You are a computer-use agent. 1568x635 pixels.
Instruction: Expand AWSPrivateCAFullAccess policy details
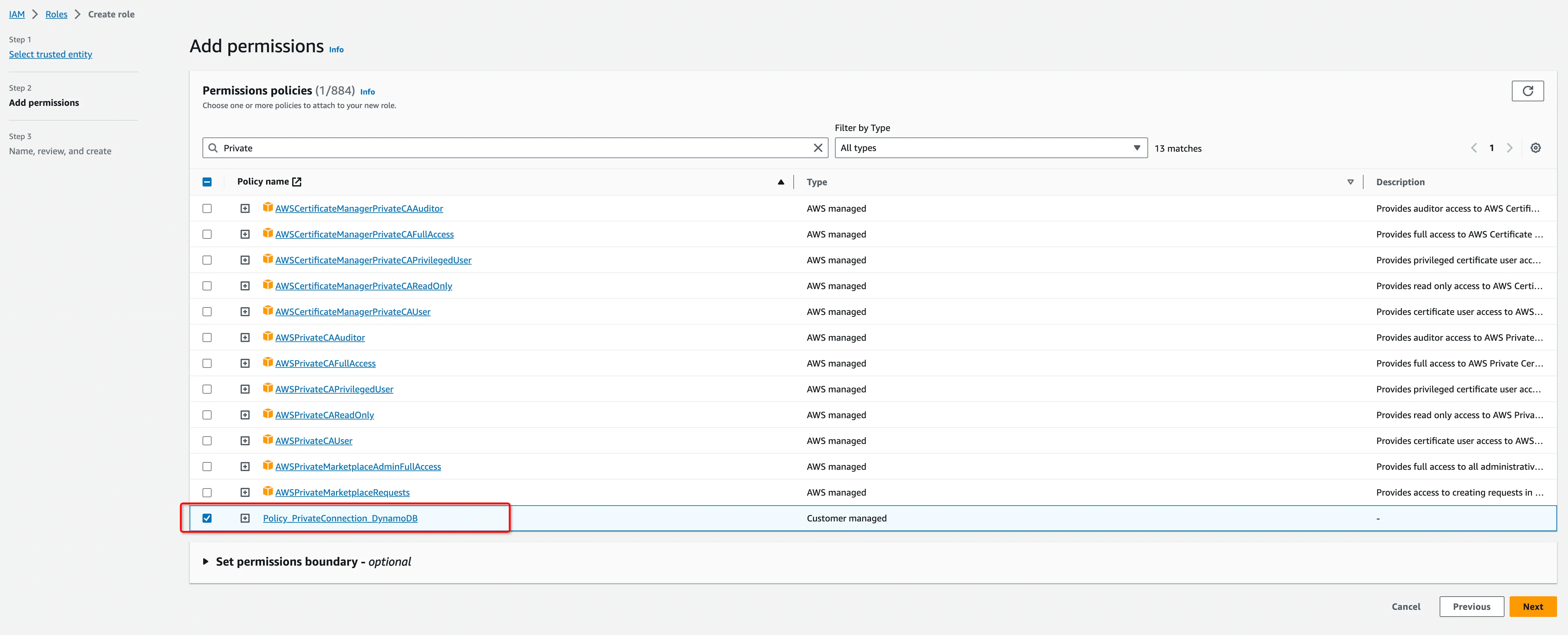click(245, 363)
